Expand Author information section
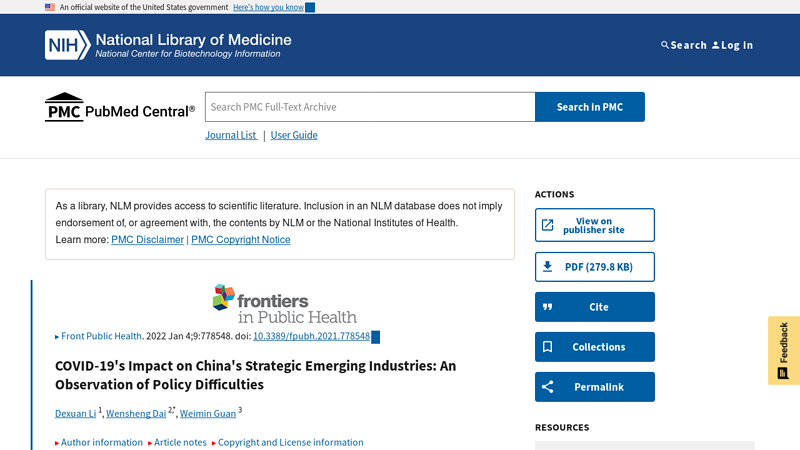This screenshot has height=450, width=800. [101, 442]
